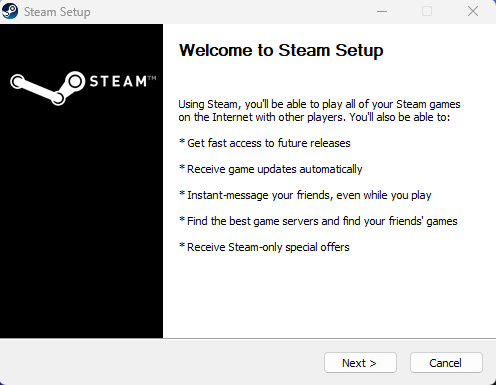This screenshot has height=385, width=496.
Task: Click 'Get fast access to future releases' line
Action: [x=265, y=143]
